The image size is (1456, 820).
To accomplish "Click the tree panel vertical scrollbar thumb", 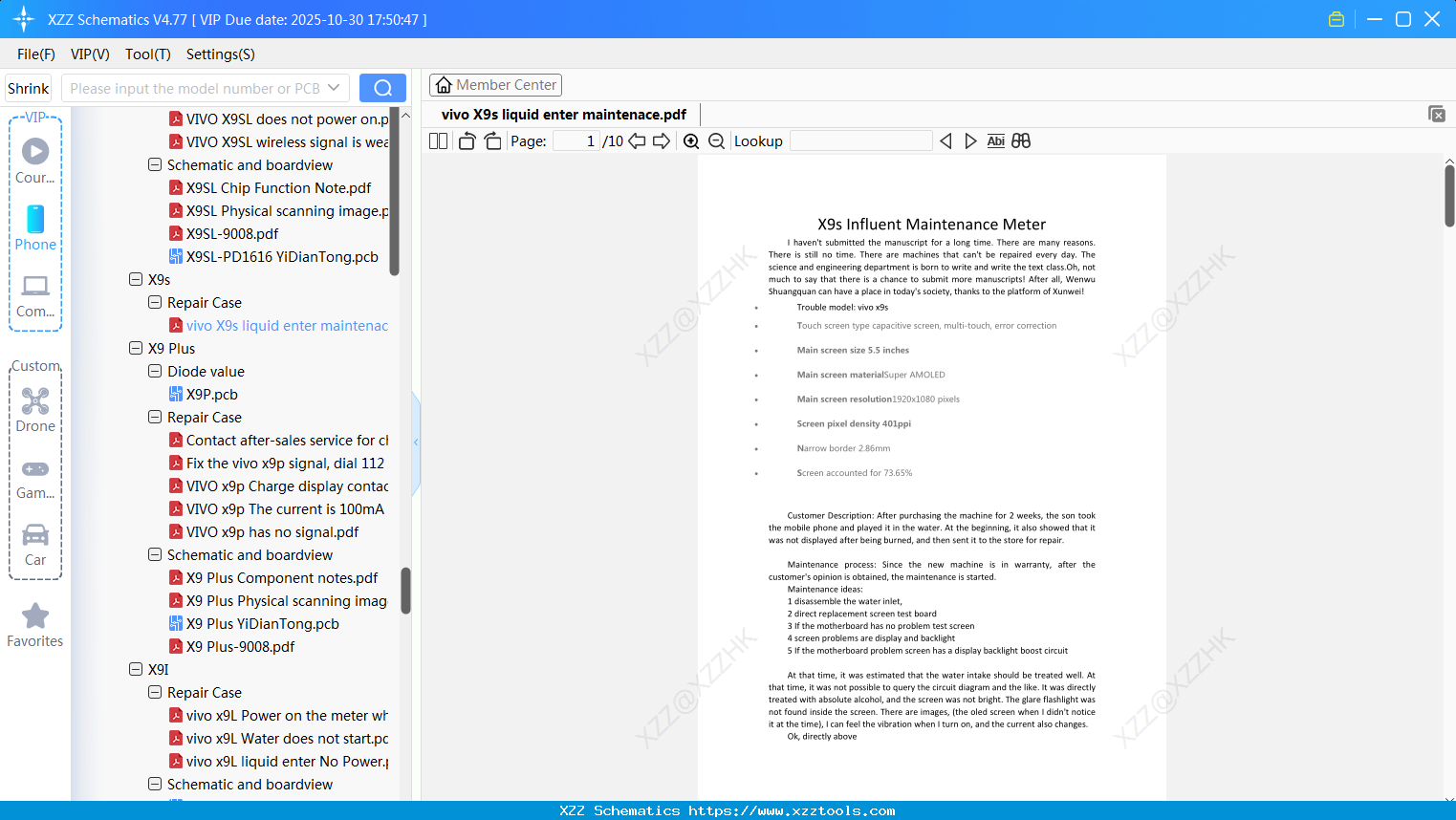I will [x=405, y=591].
